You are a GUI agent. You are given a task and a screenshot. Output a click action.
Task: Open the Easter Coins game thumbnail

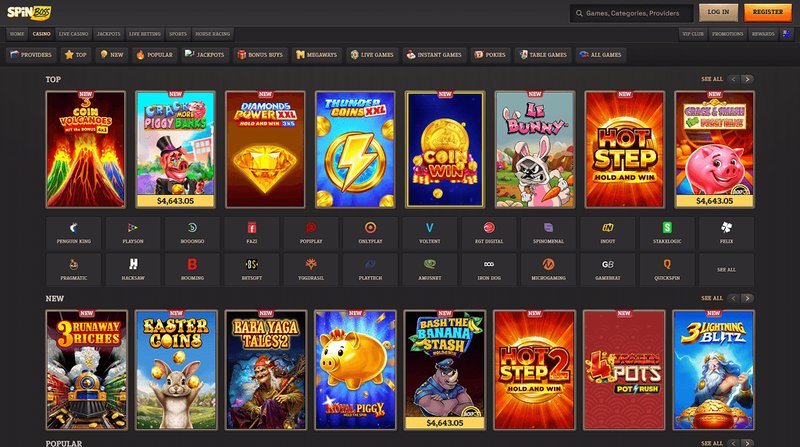click(x=176, y=370)
